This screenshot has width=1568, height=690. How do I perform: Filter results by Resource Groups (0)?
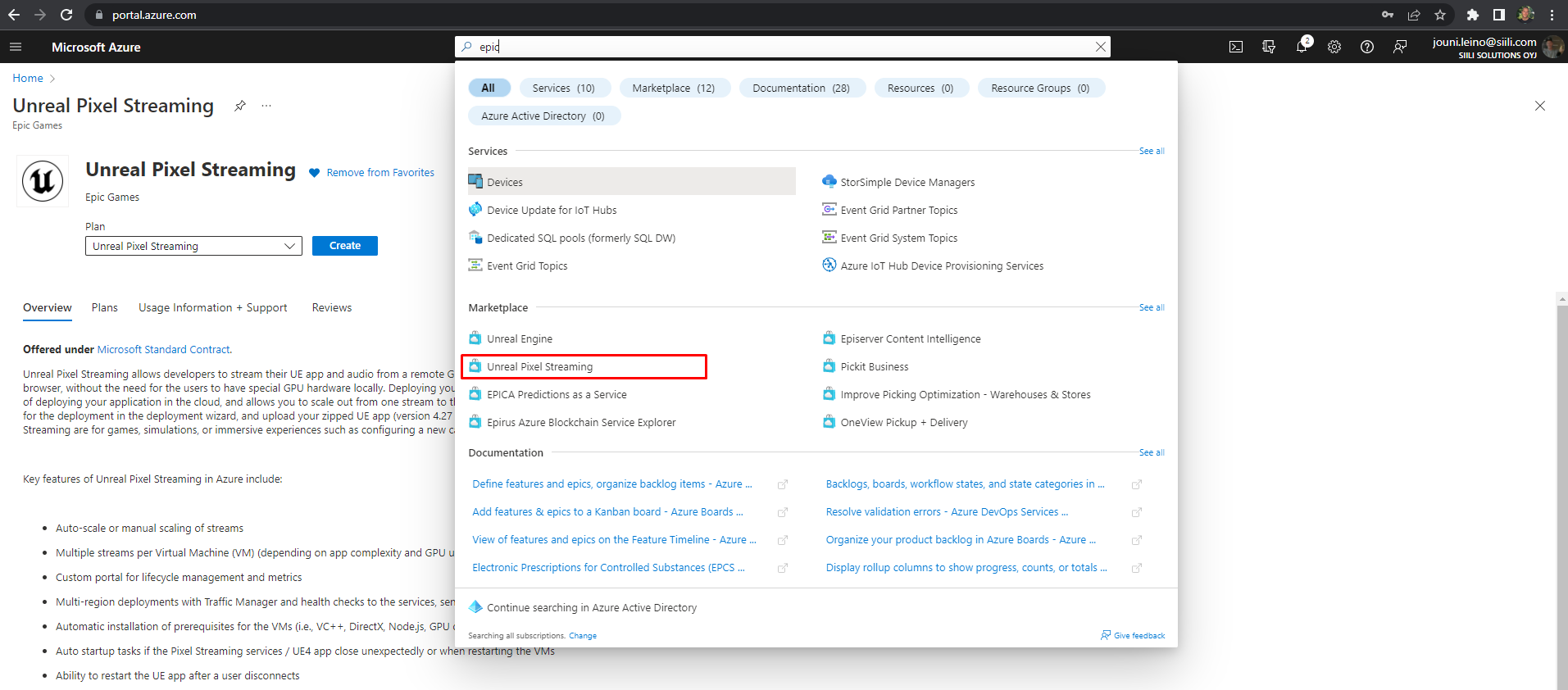click(x=1040, y=88)
